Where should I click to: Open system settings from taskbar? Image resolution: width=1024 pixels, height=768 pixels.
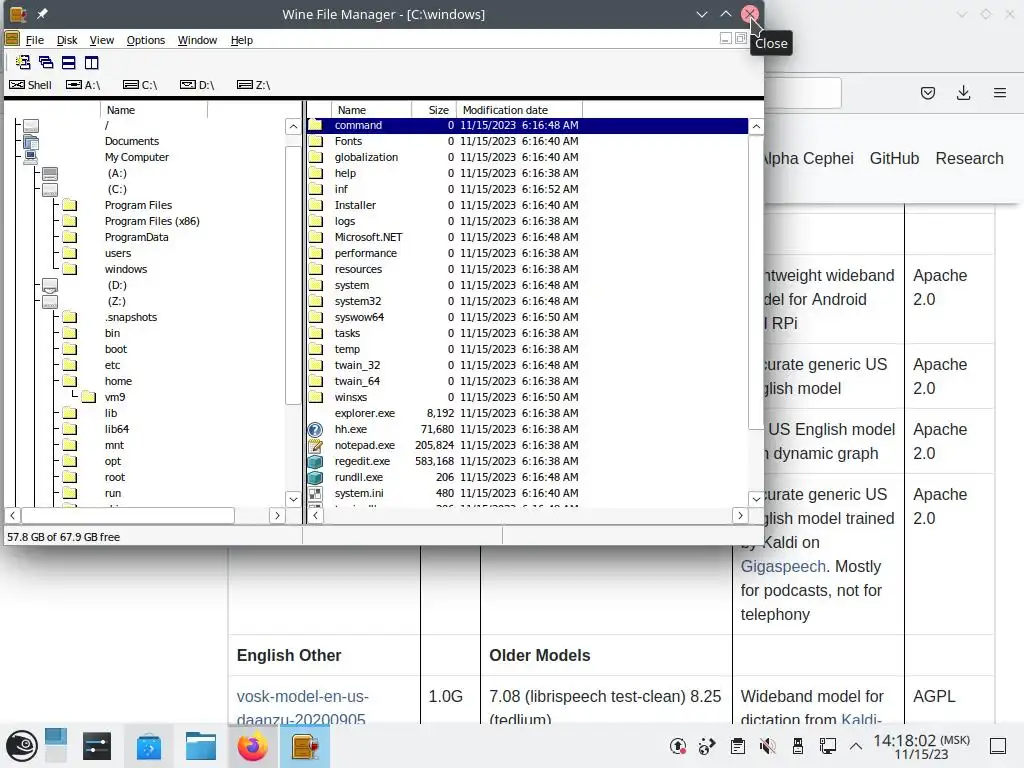pos(97,746)
